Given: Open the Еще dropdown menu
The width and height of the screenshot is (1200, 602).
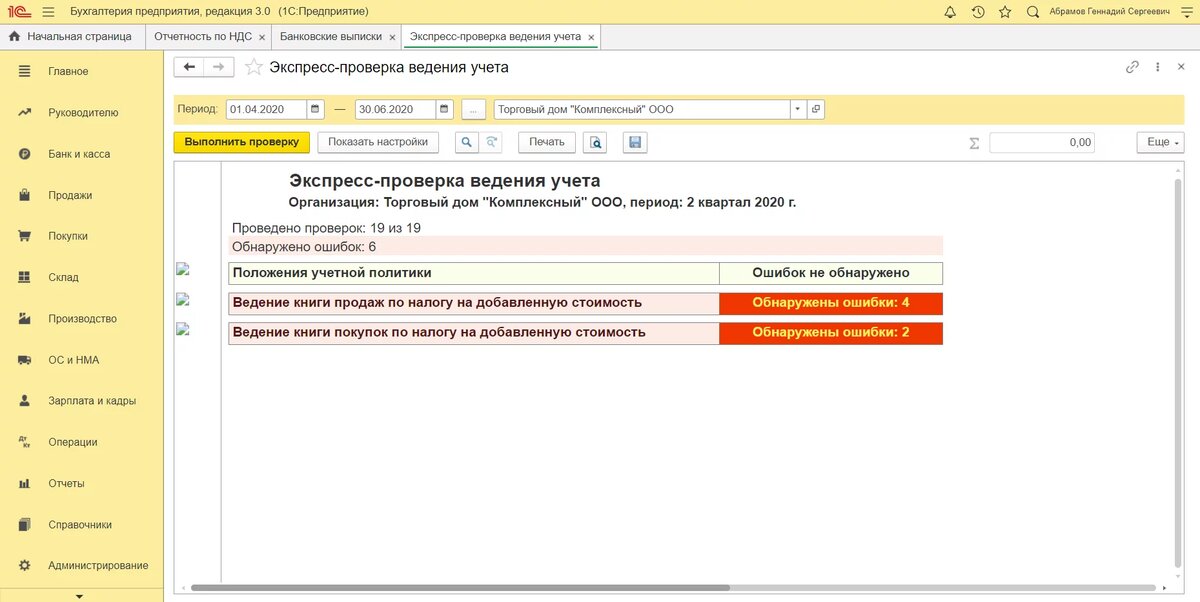Looking at the screenshot, I should click(x=1160, y=142).
